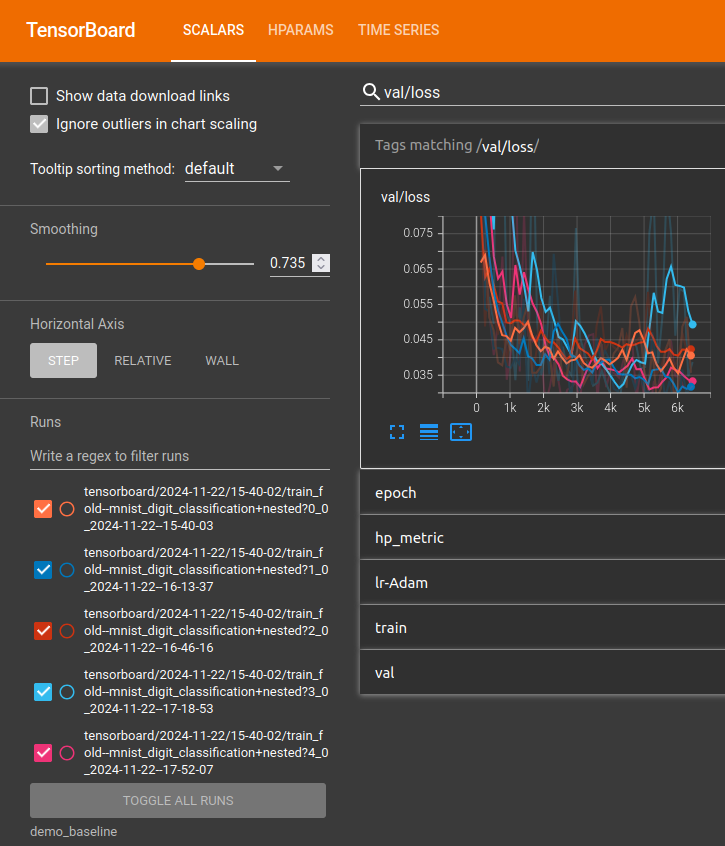Viewport: 725px width, 846px height.
Task: Expand the epoch tag group
Action: (542, 493)
